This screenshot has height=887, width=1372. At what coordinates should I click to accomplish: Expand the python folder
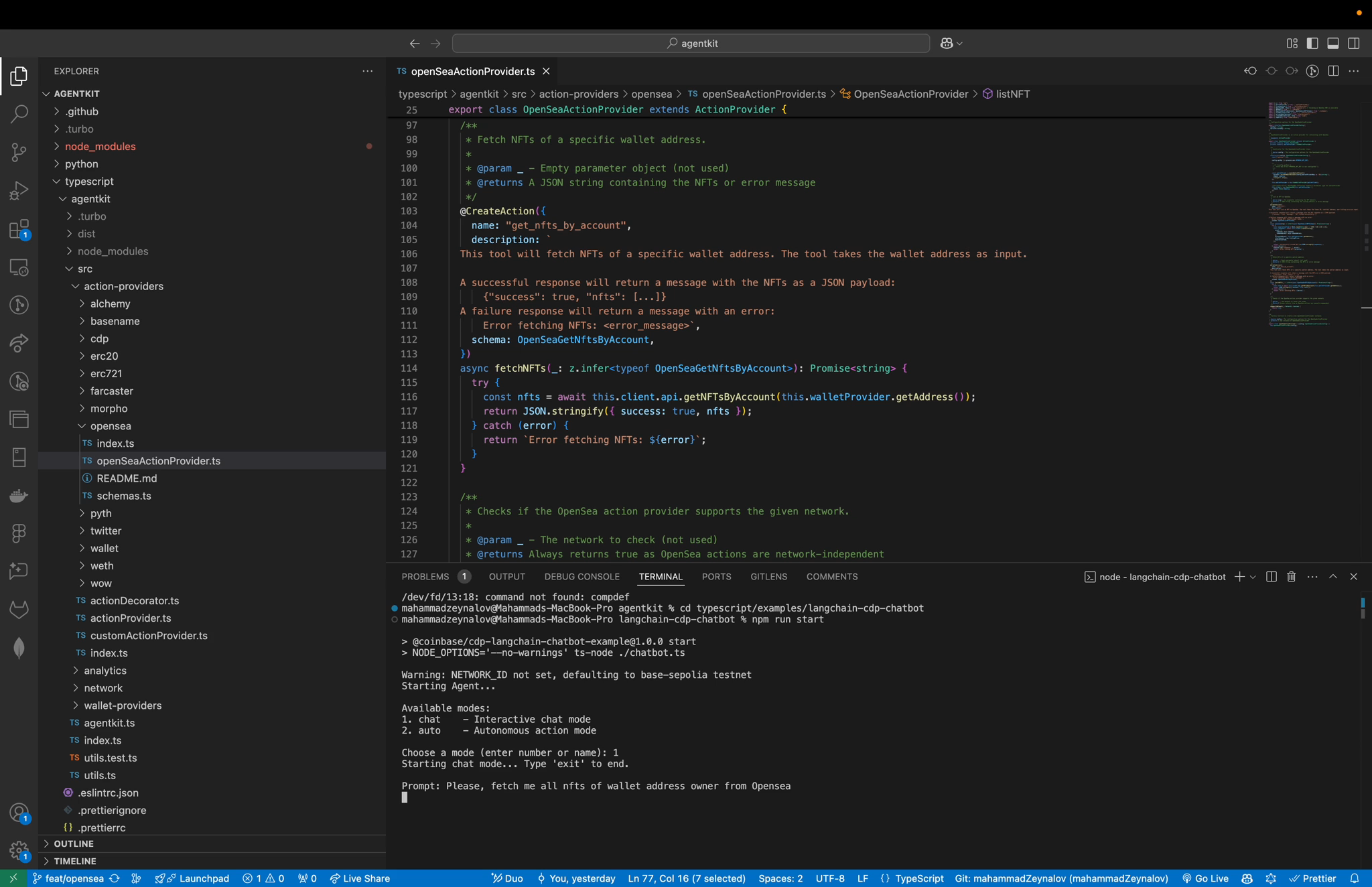tap(212, 163)
